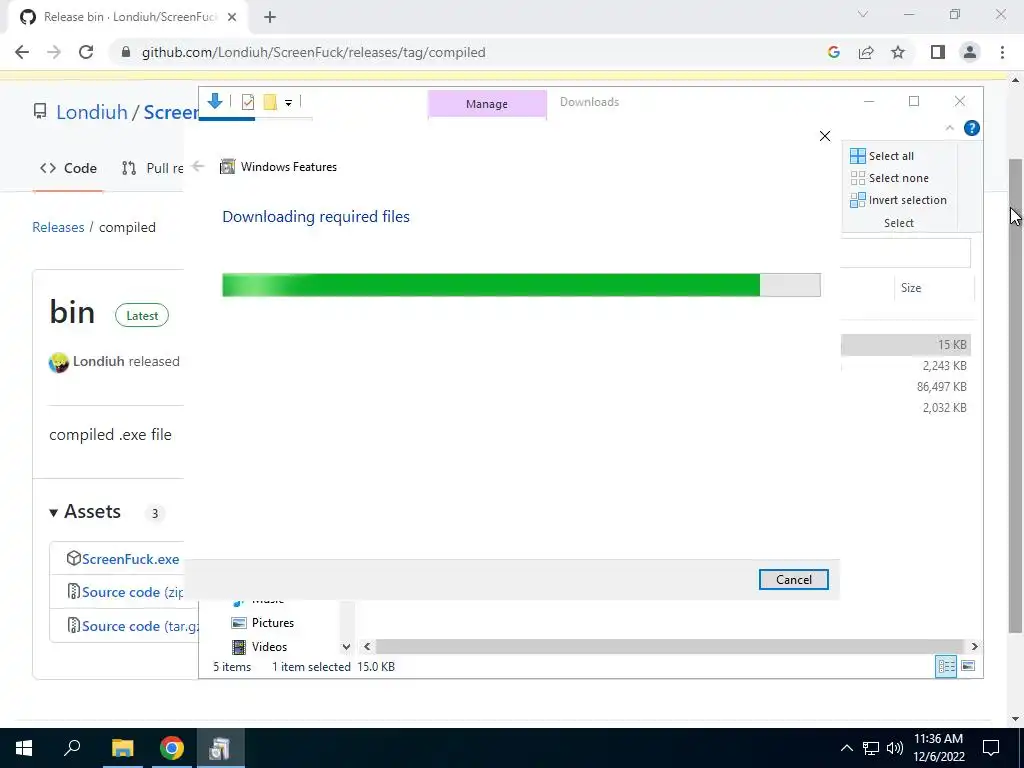Go back in Chrome
Screen dimensions: 1024x768
(x=22, y=52)
